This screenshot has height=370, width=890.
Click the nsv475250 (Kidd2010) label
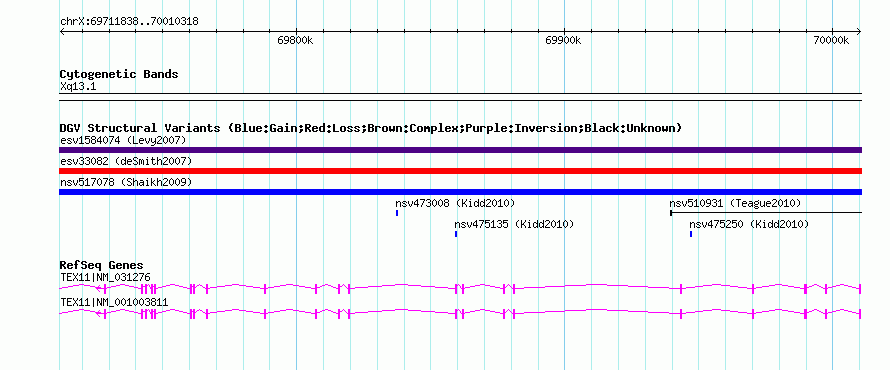pyautogui.click(x=749, y=224)
